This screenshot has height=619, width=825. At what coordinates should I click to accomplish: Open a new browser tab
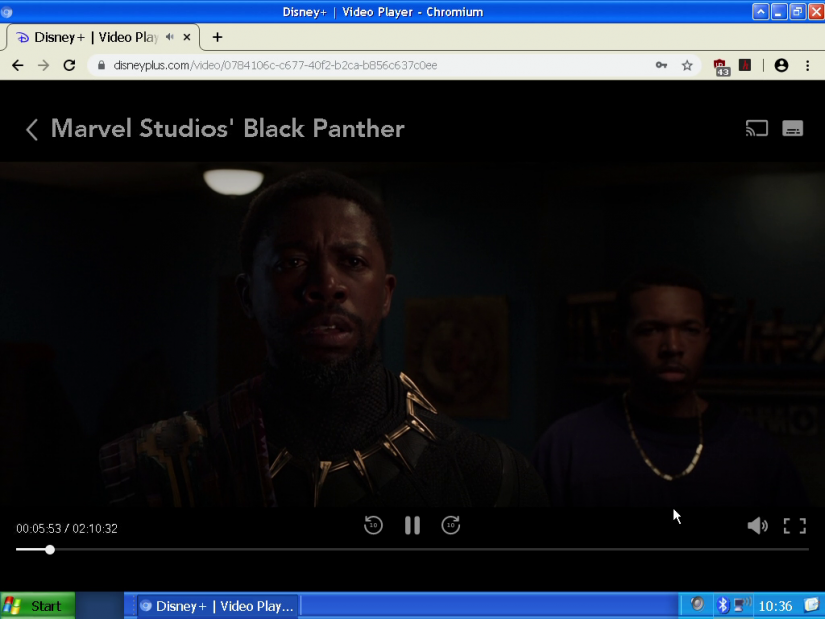217,37
